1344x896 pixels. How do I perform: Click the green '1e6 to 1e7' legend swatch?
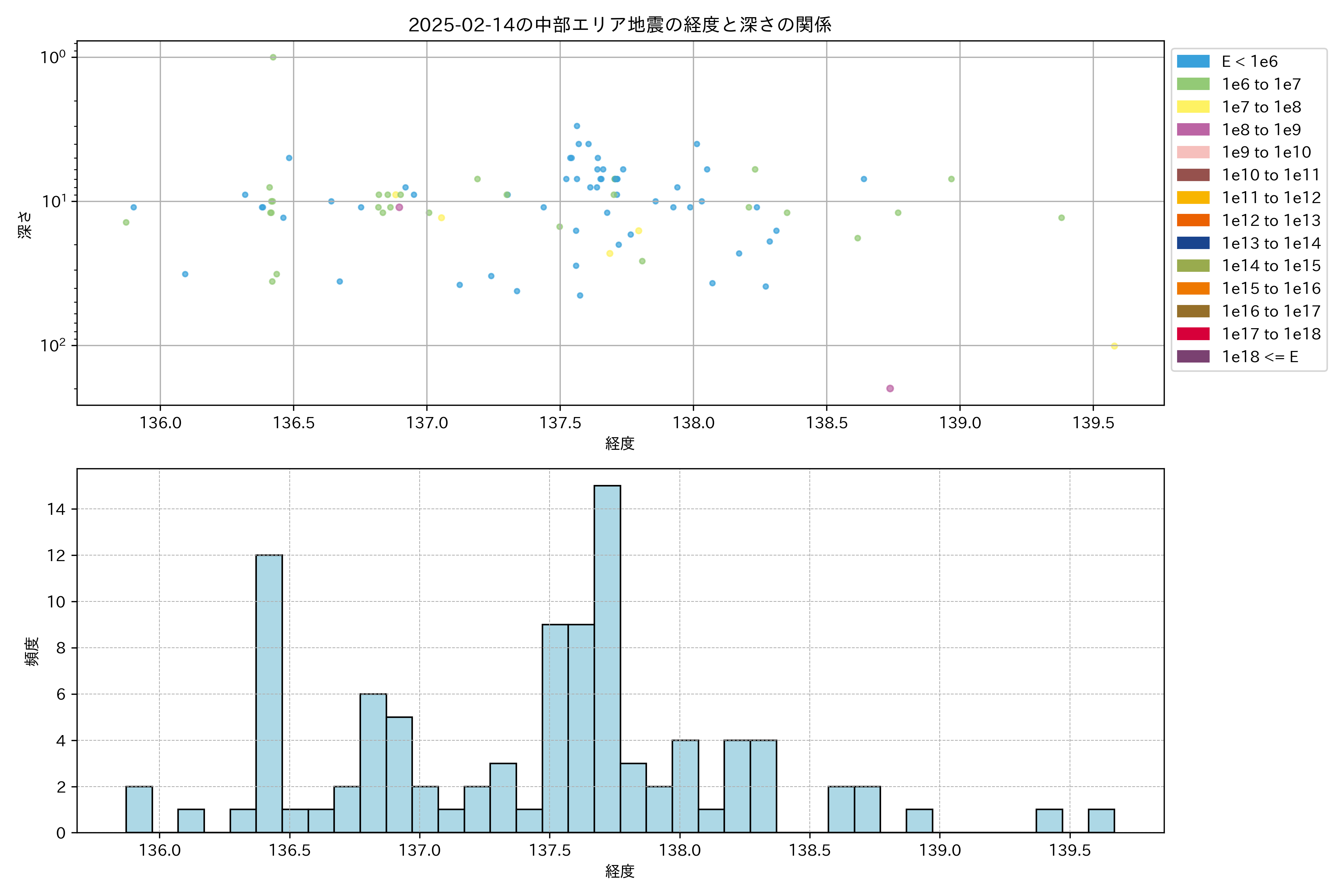[1192, 84]
